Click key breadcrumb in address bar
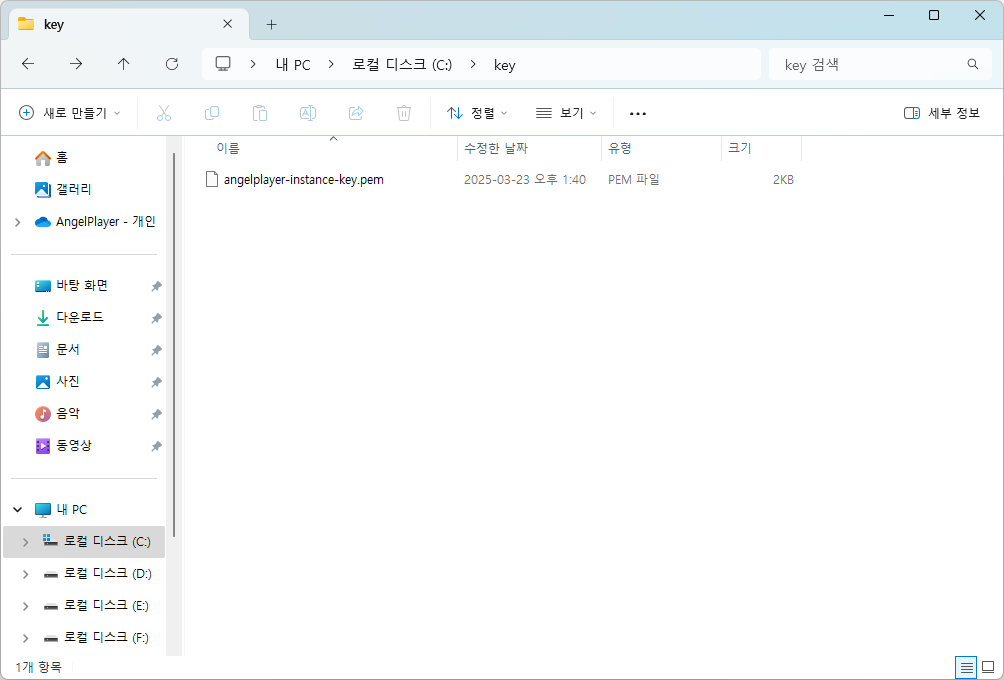 click(505, 65)
